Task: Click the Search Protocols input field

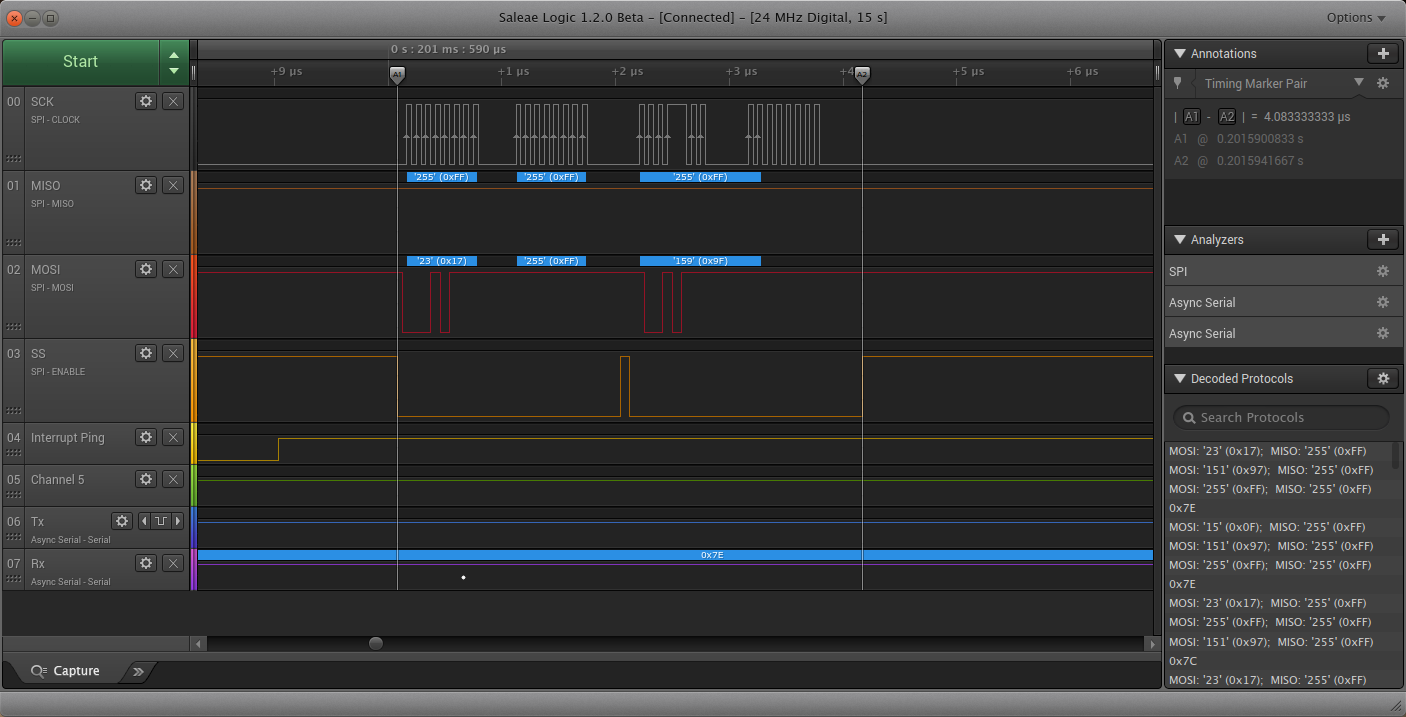Action: (1281, 418)
